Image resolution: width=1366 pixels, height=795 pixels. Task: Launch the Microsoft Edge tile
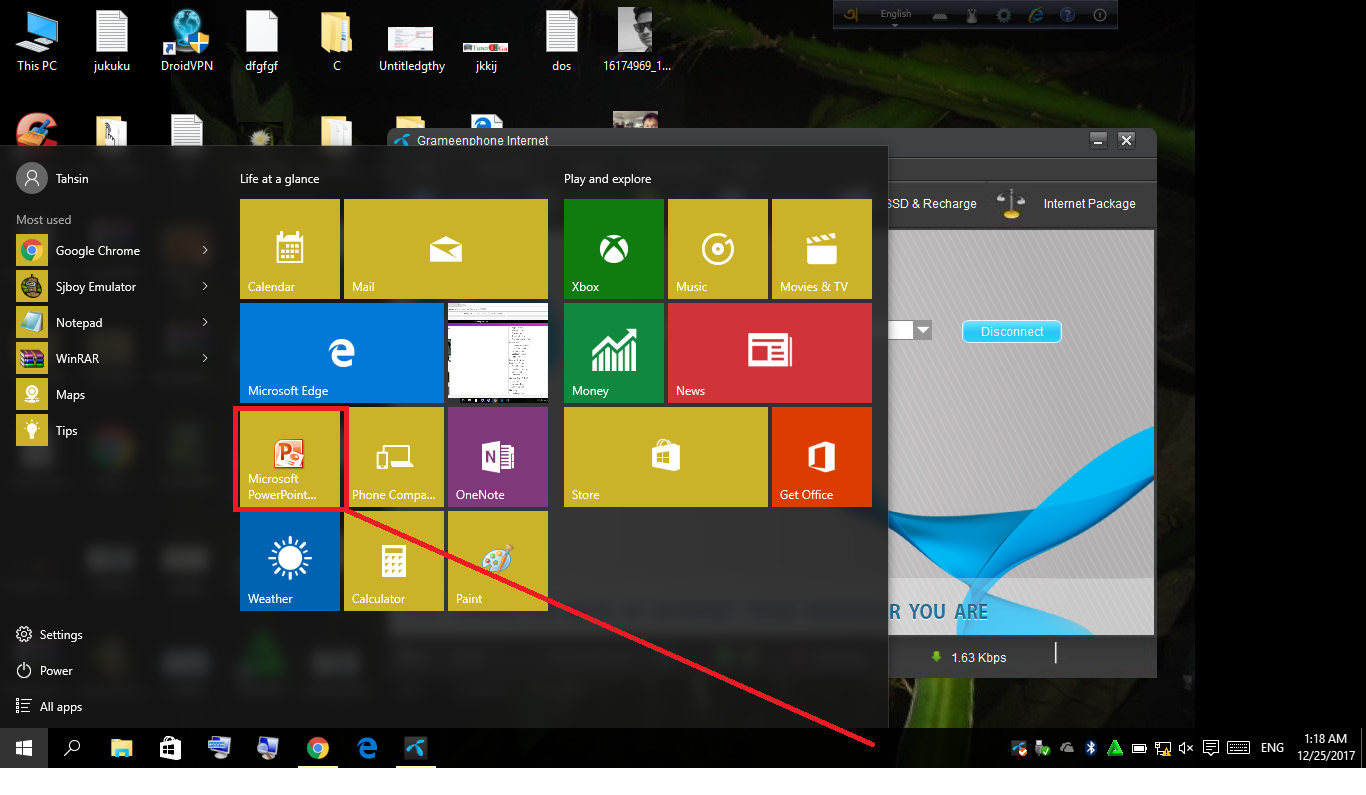[x=341, y=353]
